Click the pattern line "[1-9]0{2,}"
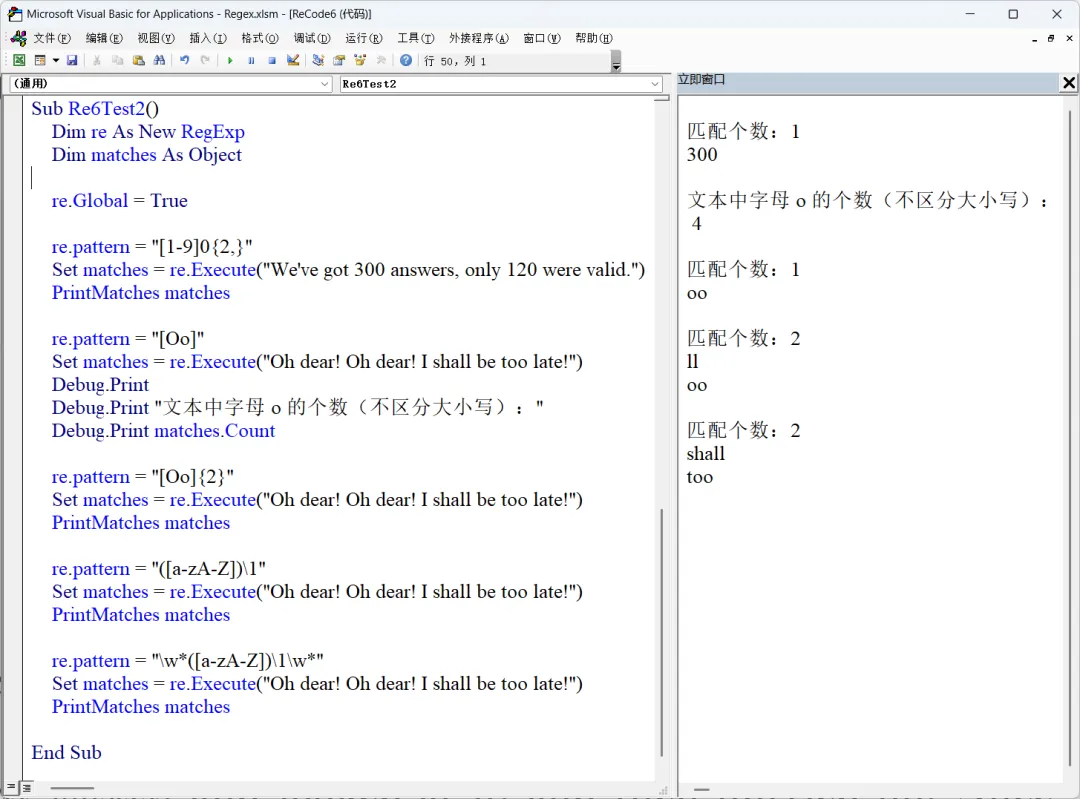The width and height of the screenshot is (1080, 799). pyautogui.click(x=152, y=247)
